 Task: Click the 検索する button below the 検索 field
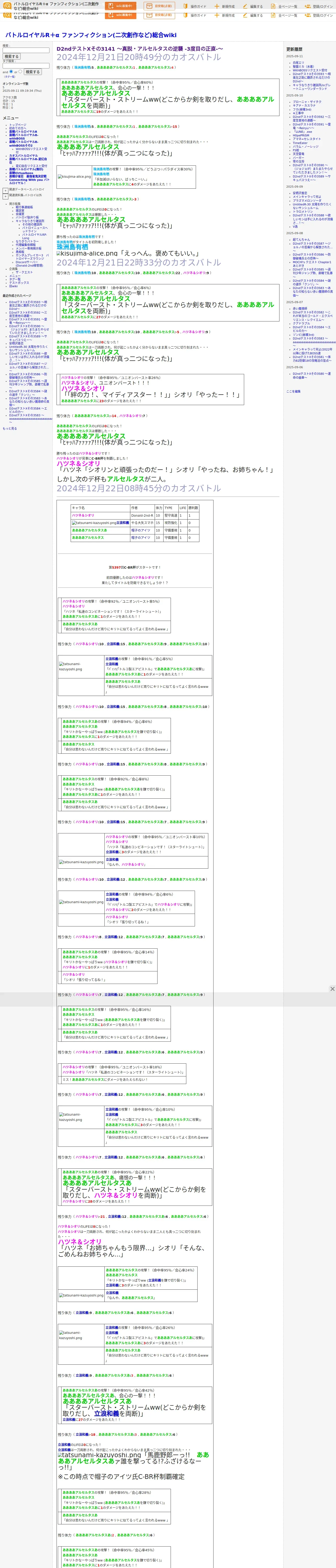point(12,57)
